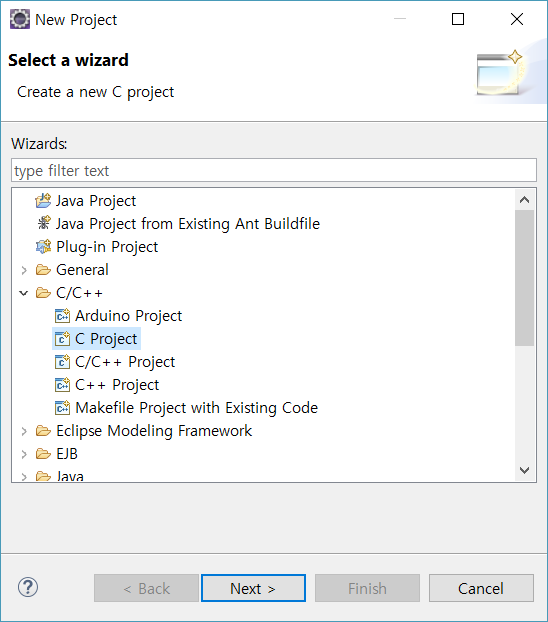Viewport: 548px width, 622px height.
Task: Click the Makefile Project icon
Action: (62, 408)
